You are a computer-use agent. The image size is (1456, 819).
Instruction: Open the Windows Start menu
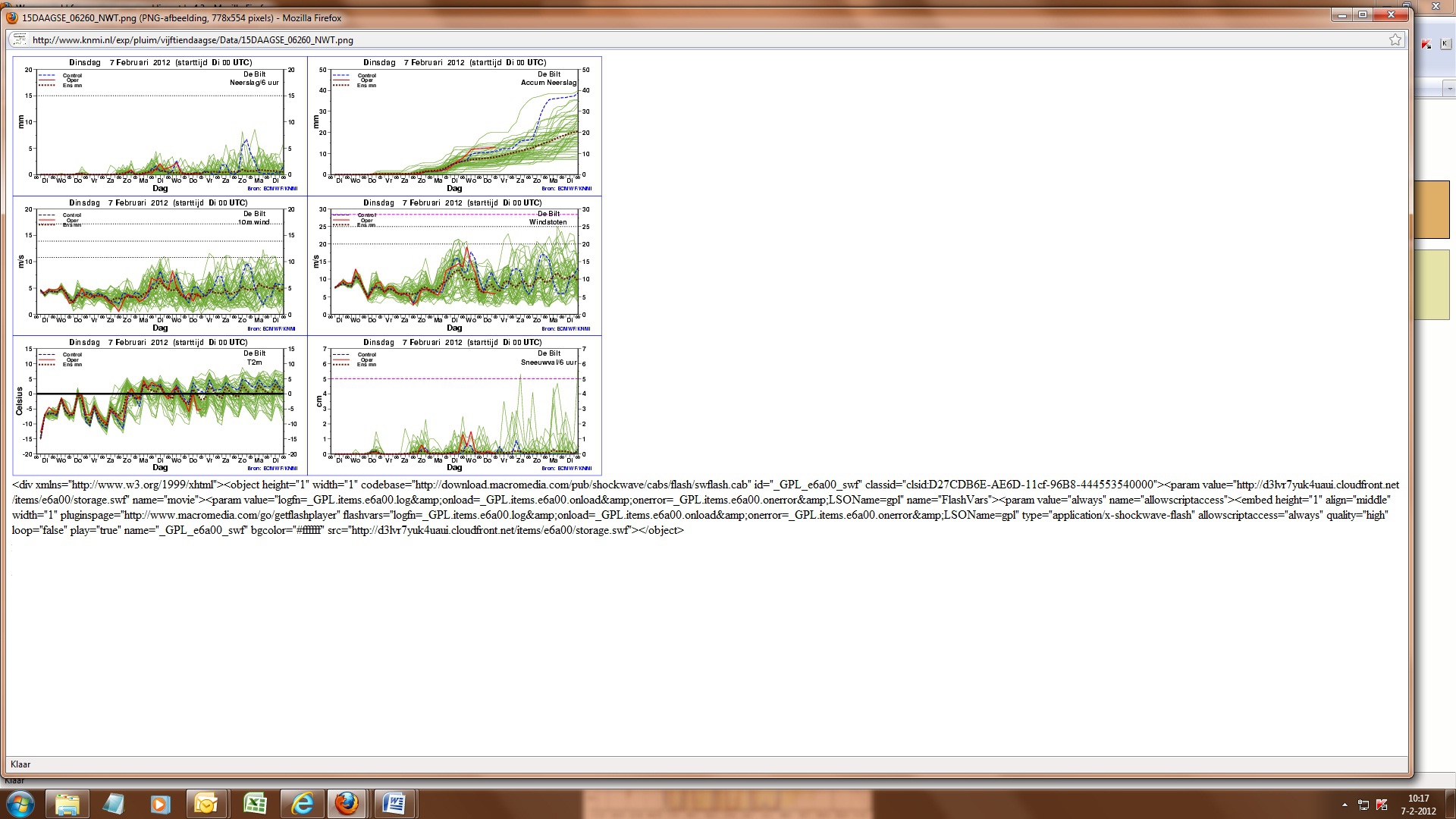pyautogui.click(x=20, y=804)
